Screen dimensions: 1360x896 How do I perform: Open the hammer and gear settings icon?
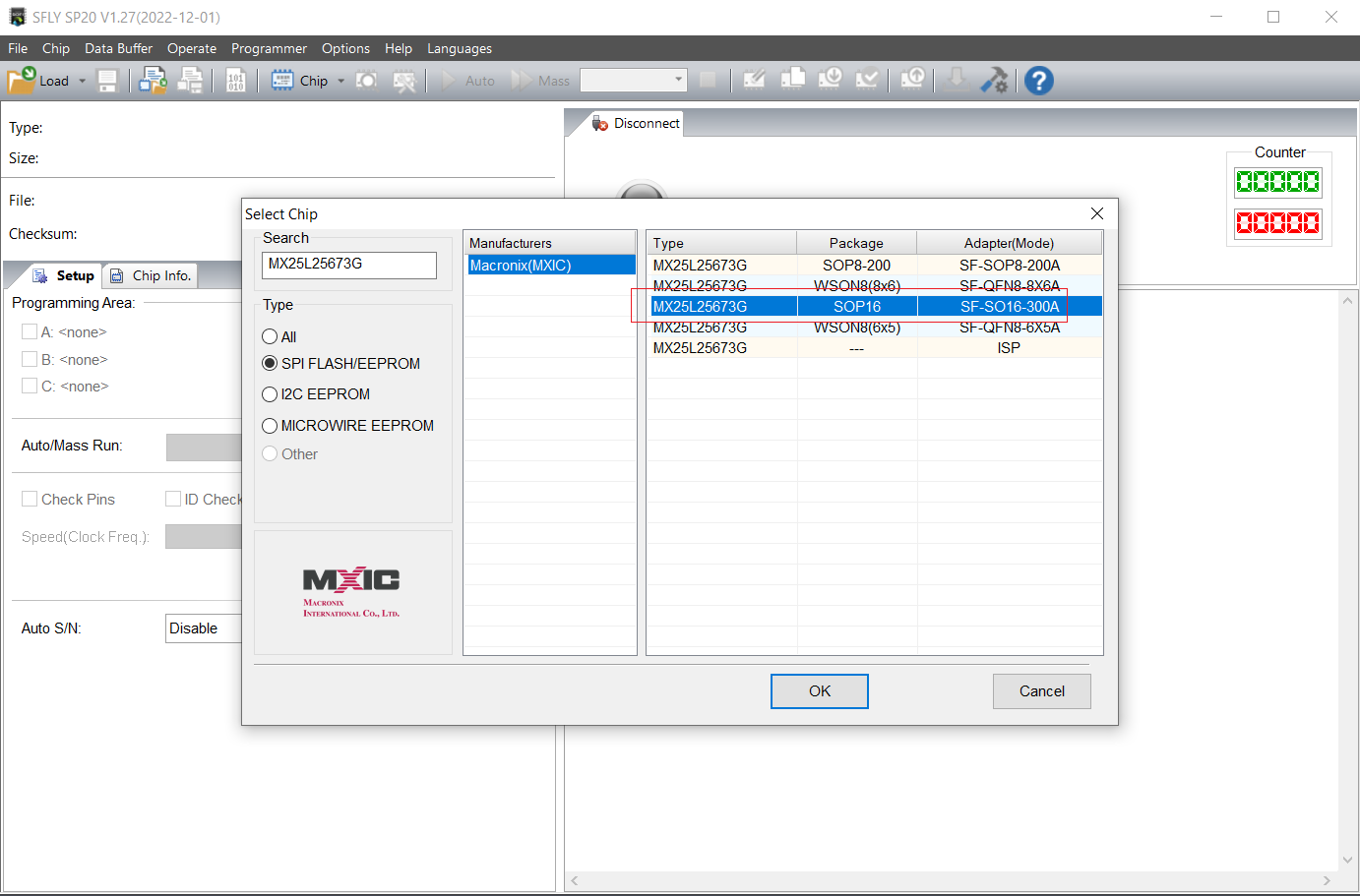(994, 80)
